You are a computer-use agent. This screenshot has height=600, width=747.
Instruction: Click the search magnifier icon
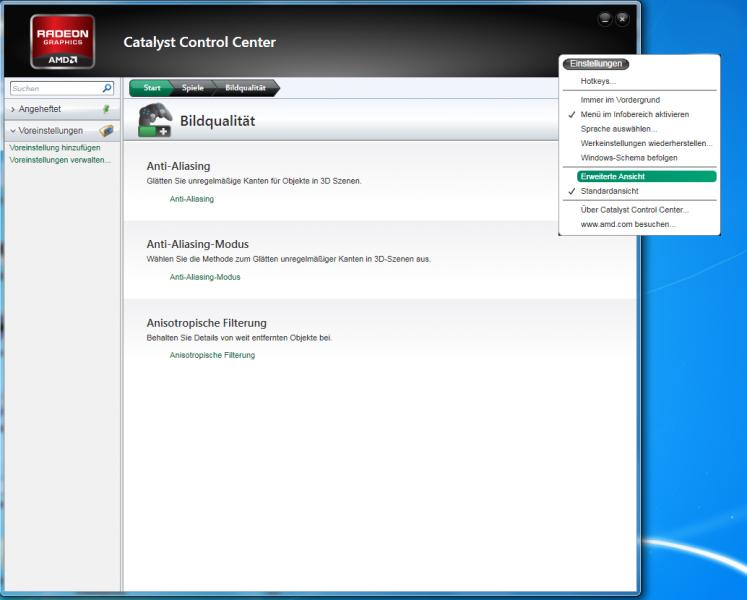[108, 88]
